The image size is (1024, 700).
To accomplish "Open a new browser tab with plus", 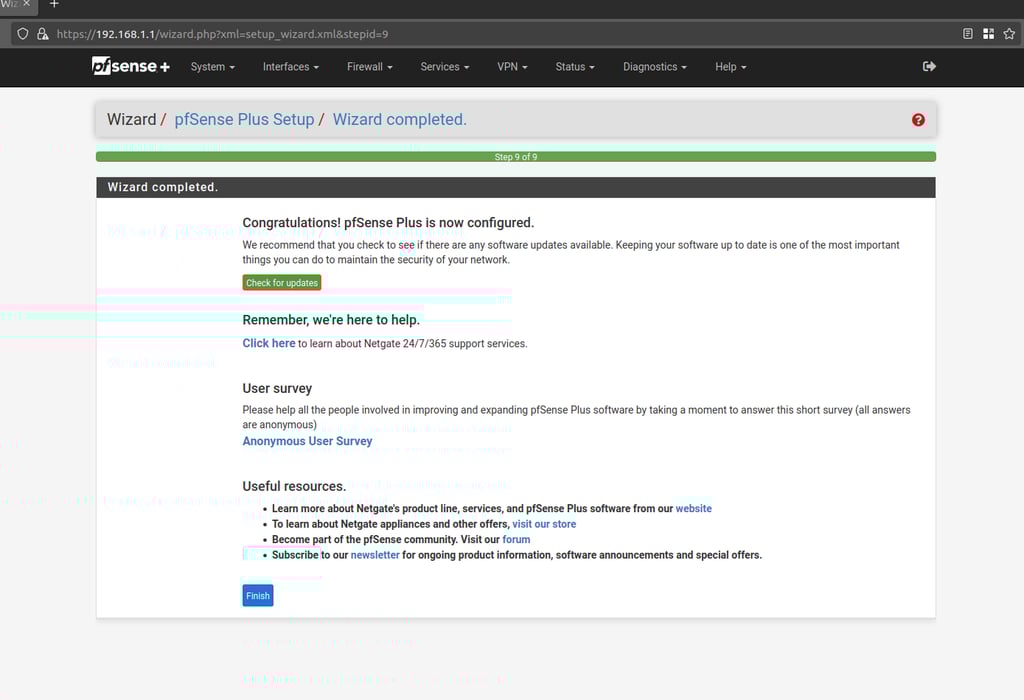I will (54, 4).
